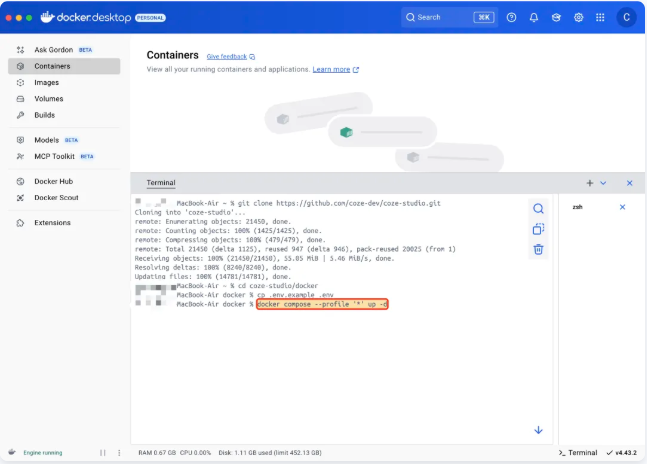
Task: Pause Docker engine using pause button
Action: click(x=102, y=453)
